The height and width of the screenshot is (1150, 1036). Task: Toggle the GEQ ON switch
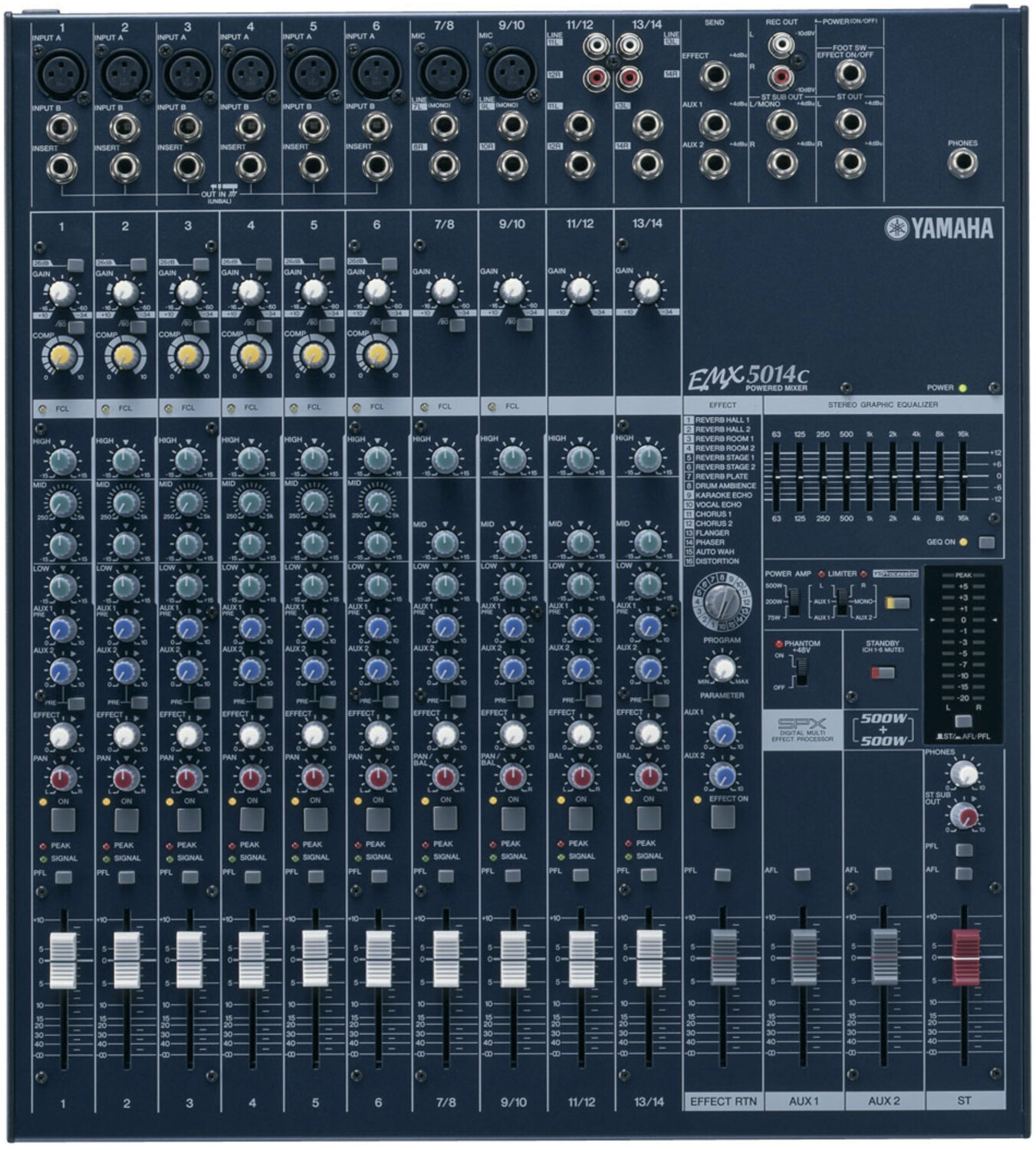(987, 542)
